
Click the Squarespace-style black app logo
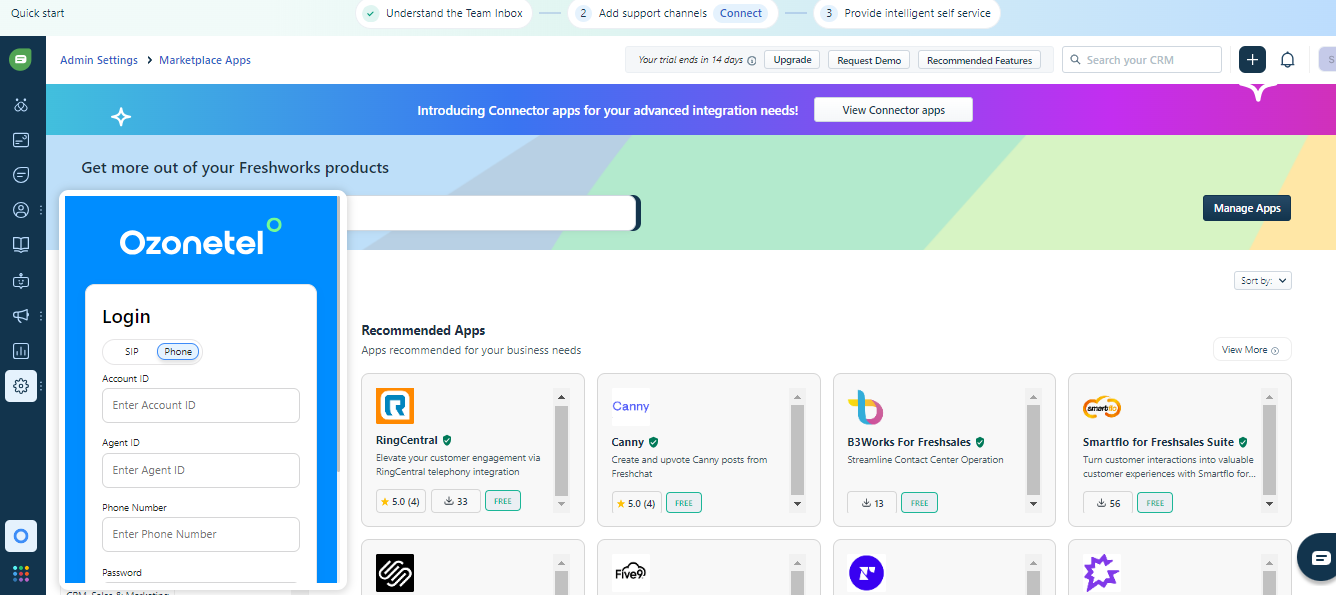pos(395,573)
